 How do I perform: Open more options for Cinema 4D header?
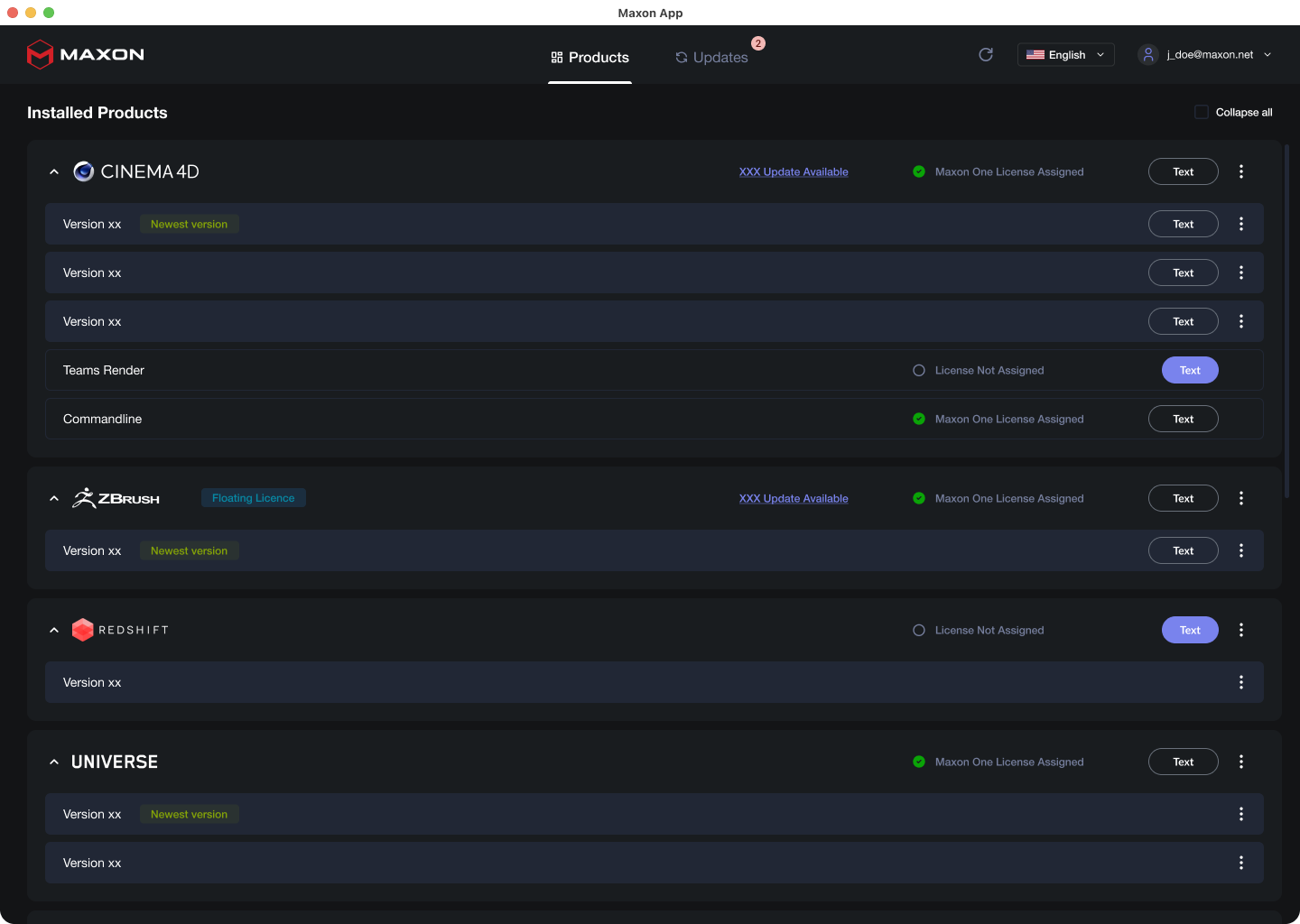(x=1241, y=171)
